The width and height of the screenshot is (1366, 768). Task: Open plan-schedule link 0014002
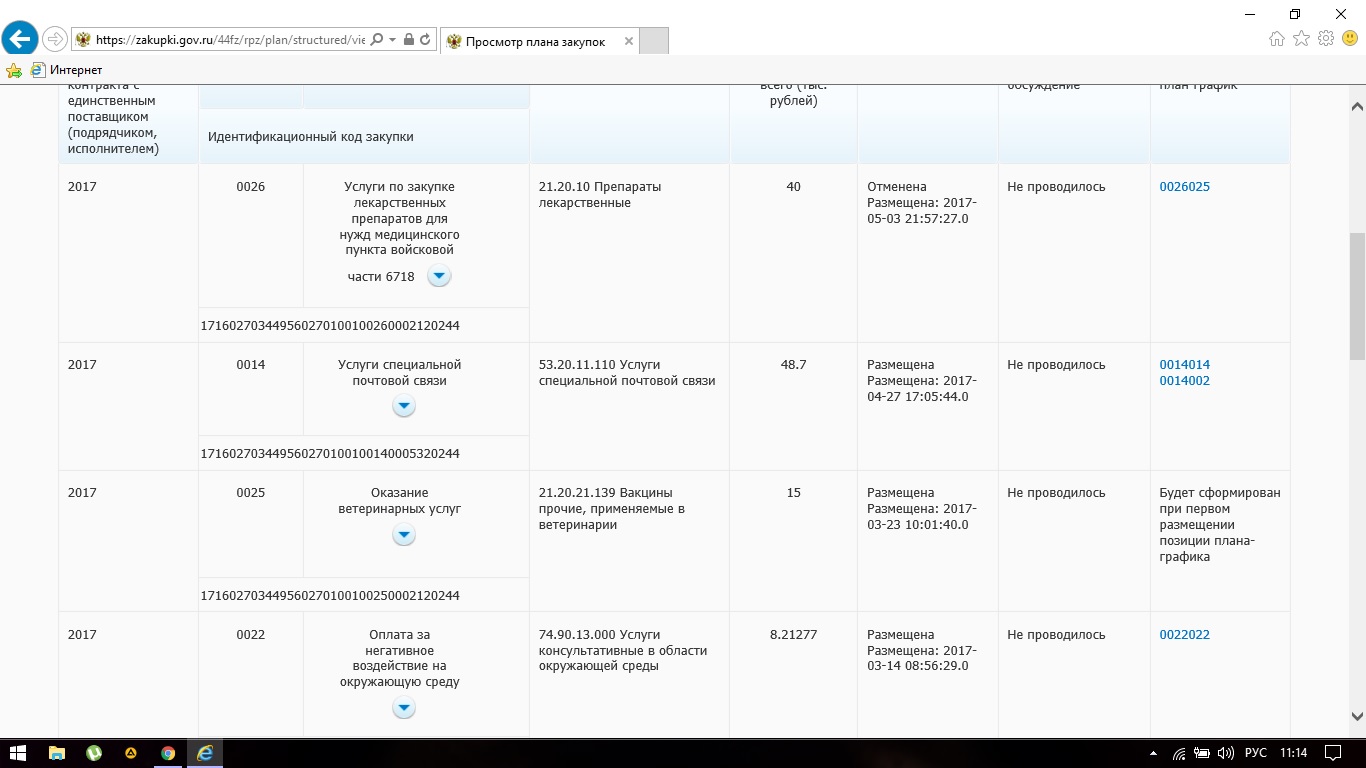click(x=1184, y=381)
